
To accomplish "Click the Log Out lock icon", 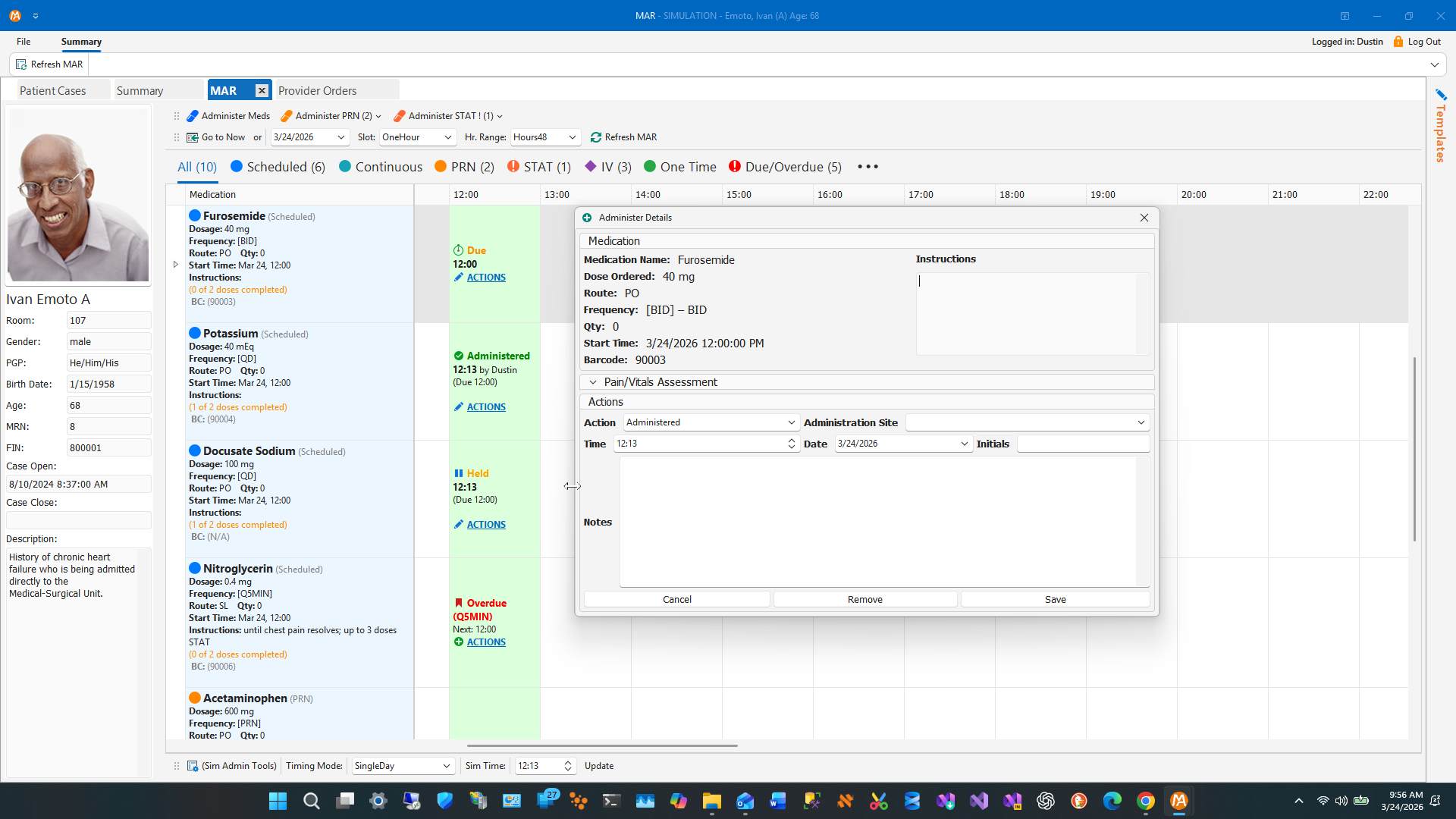I will pos(1398,42).
